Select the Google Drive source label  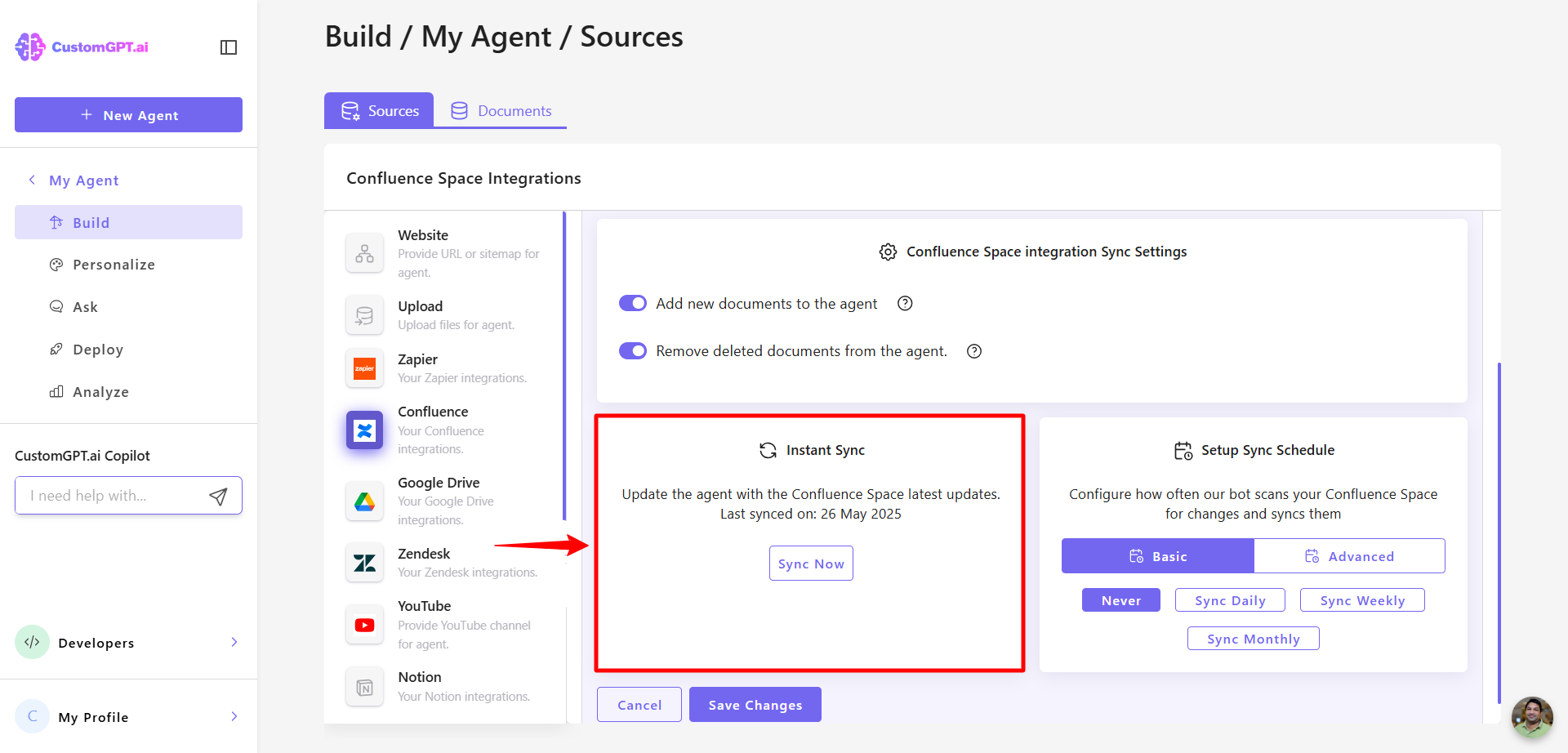(439, 483)
